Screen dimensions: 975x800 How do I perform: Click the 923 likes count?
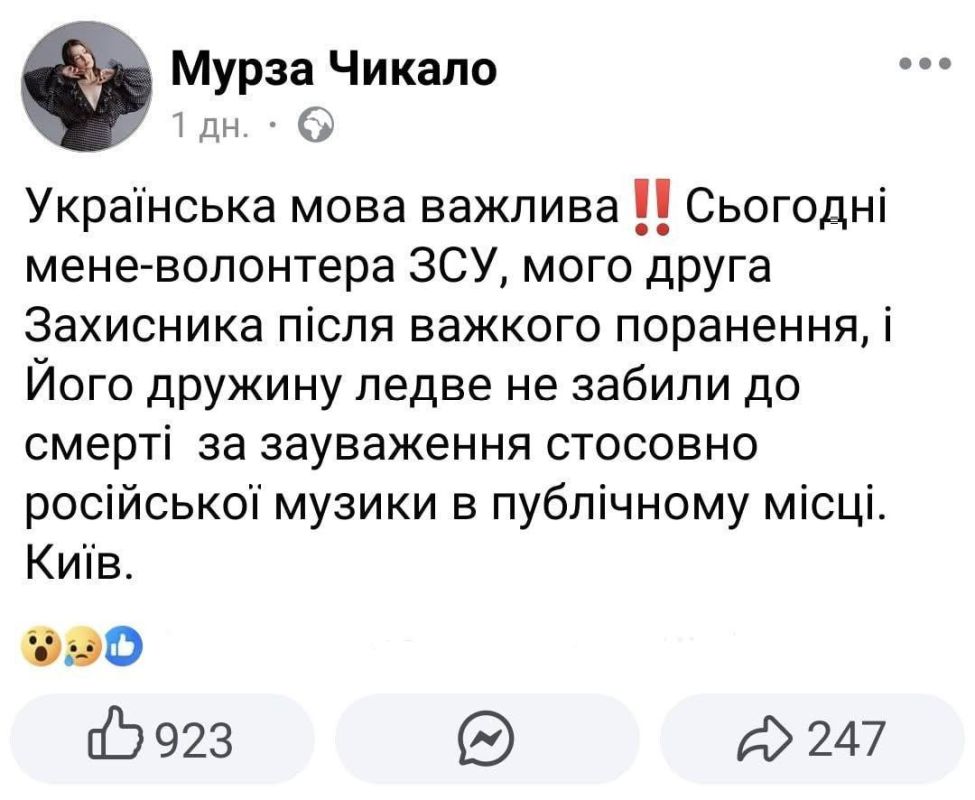[193, 740]
